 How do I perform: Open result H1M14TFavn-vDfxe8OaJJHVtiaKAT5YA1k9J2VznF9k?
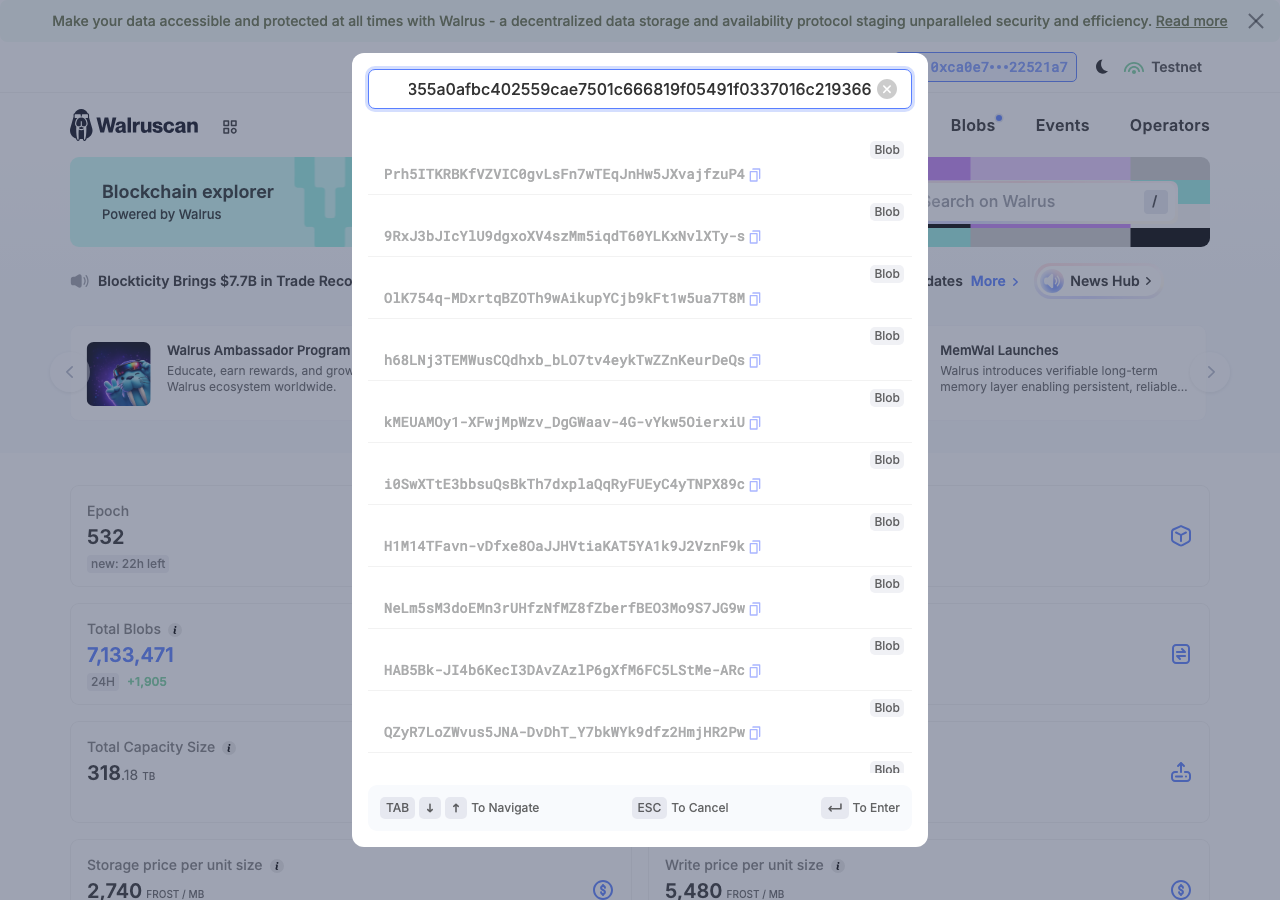tap(640, 536)
